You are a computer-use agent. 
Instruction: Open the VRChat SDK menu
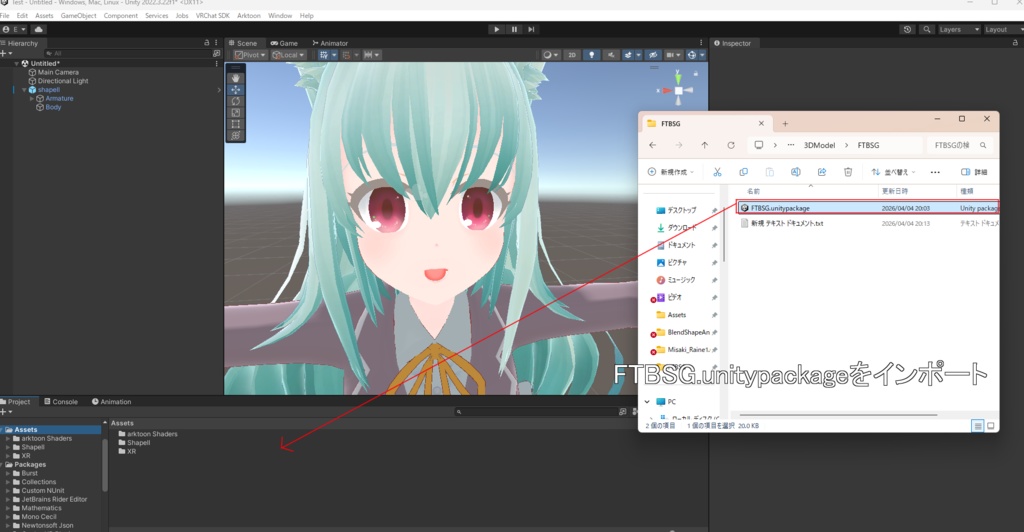[x=212, y=16]
